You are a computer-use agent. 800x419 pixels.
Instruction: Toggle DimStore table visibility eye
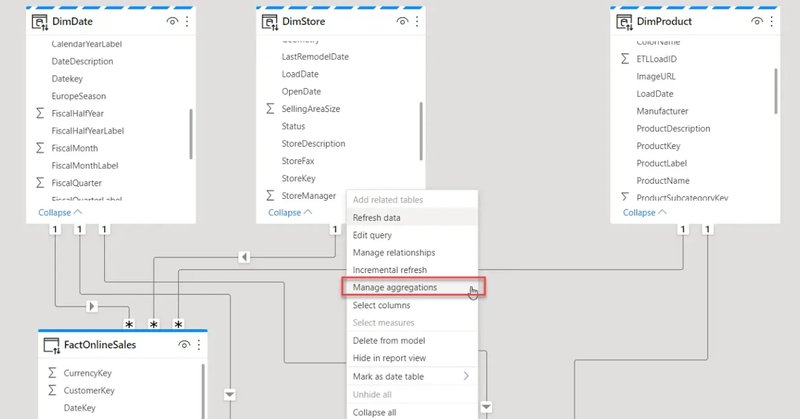(x=403, y=21)
